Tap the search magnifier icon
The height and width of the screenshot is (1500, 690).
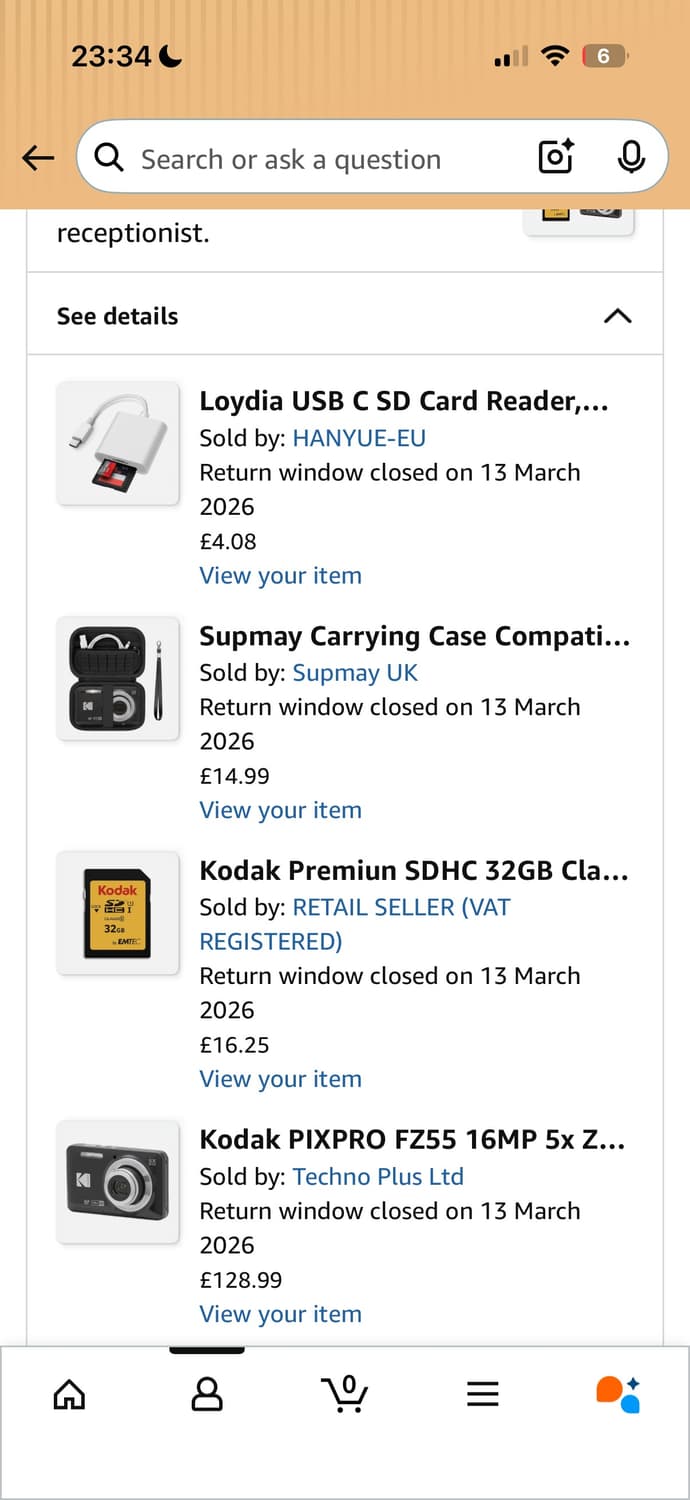pos(109,157)
